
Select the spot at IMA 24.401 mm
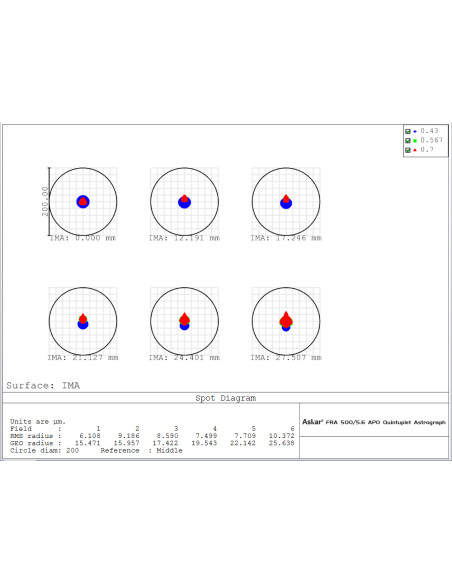click(x=184, y=321)
